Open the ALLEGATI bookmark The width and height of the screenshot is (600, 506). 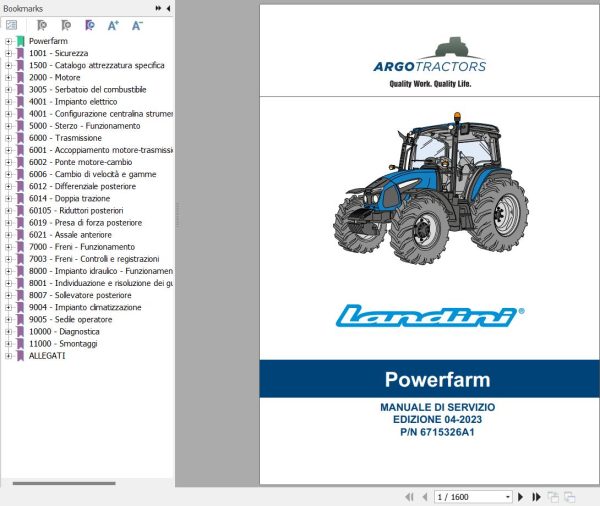click(47, 356)
